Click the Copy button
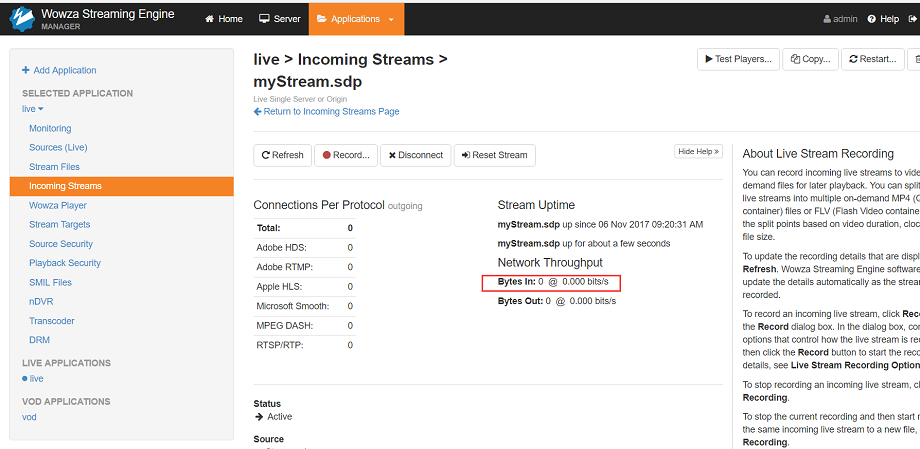This screenshot has width=920, height=449. pyautogui.click(x=810, y=59)
